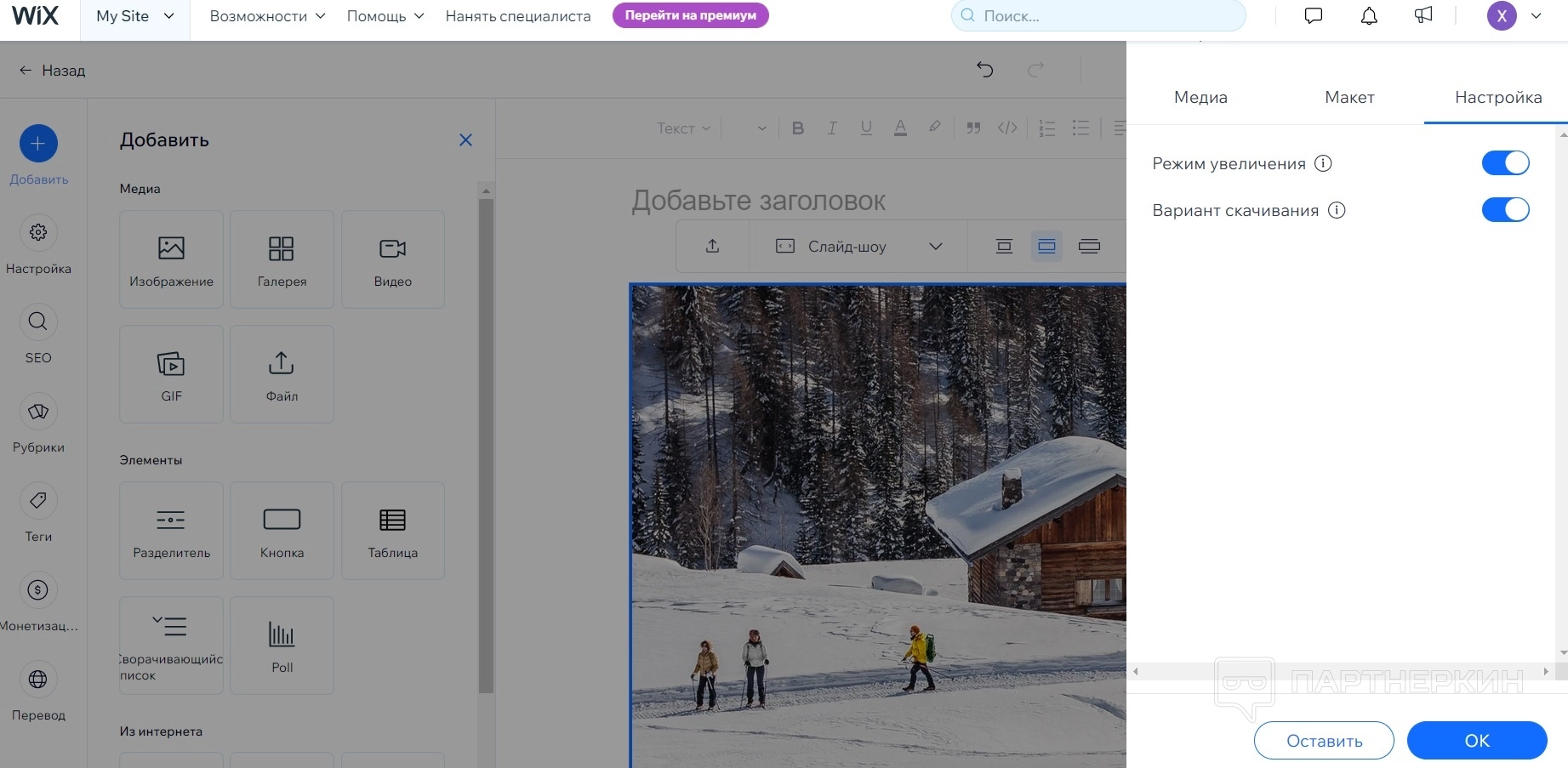
Task: Click the Изображение media tile
Action: tap(171, 259)
